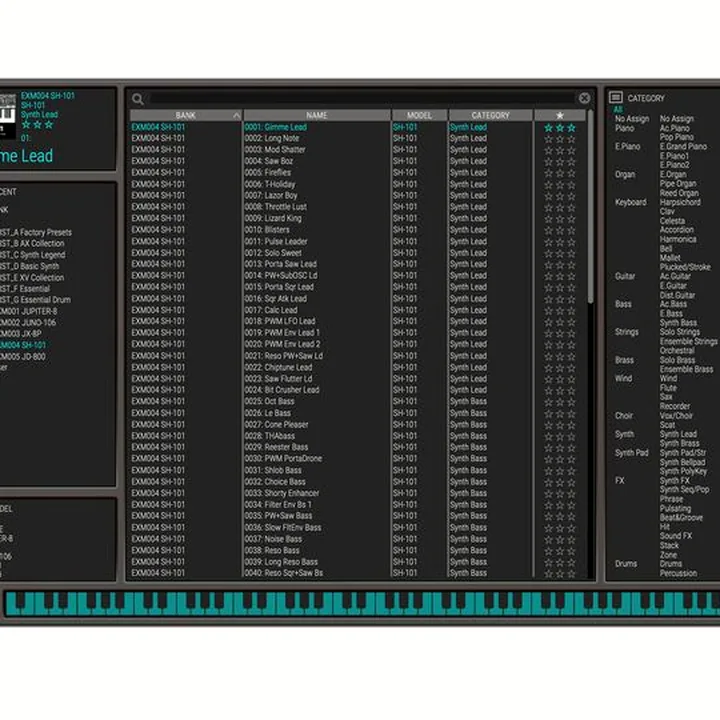Open the JD-800 expansion bank

[x=23, y=356]
